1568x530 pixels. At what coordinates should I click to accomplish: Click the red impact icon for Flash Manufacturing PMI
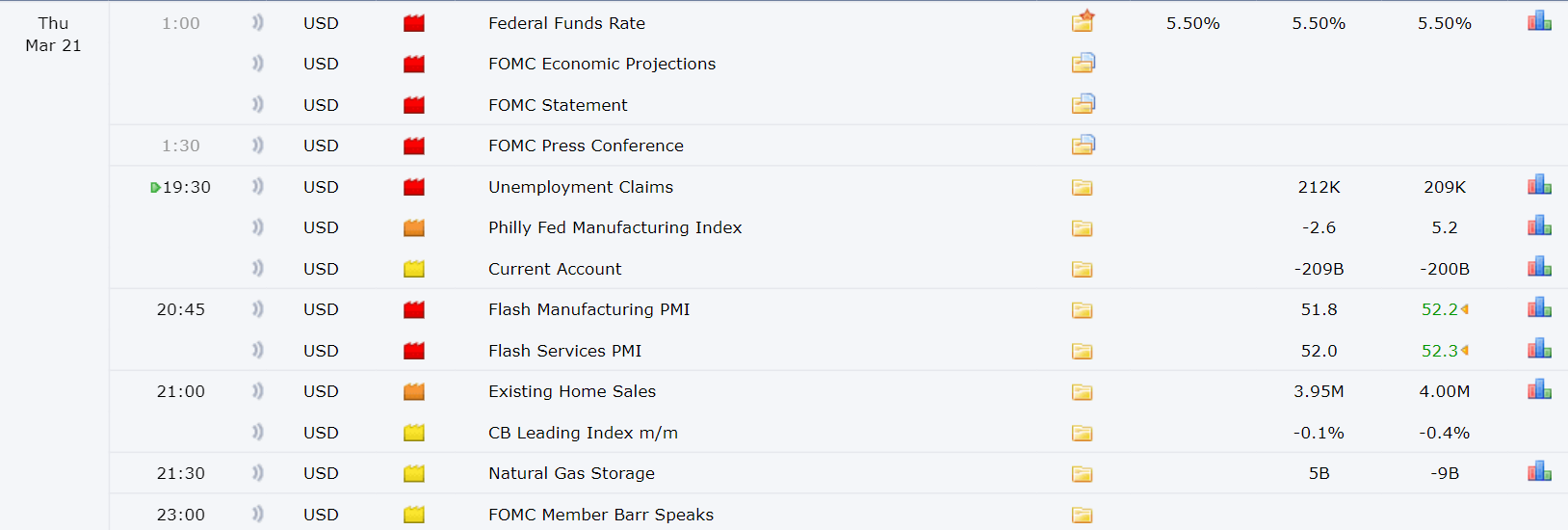(414, 310)
